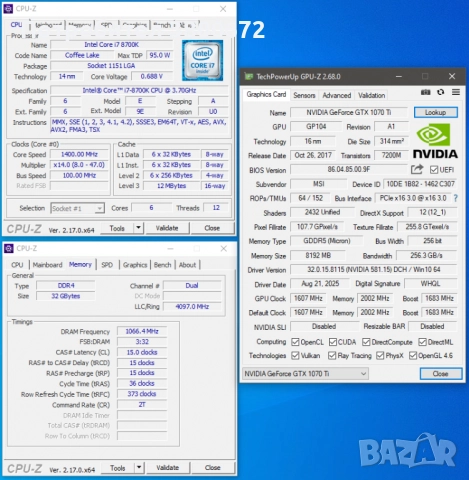Screen dimensions: 469x480
Task: Expand Tools arrow in Memory CPU-Z window
Action: (139, 468)
